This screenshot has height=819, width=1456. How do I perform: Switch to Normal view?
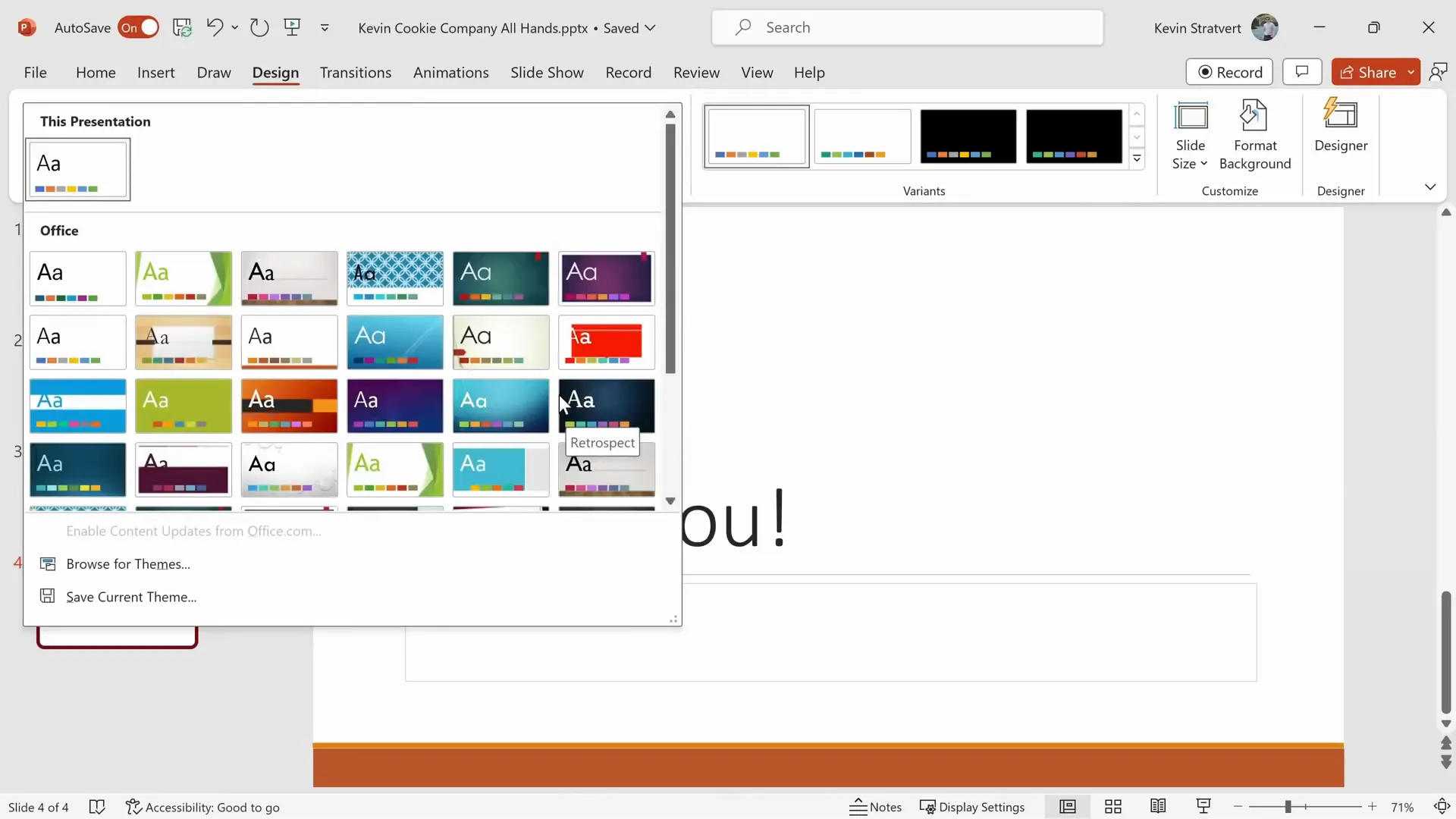coord(1068,807)
